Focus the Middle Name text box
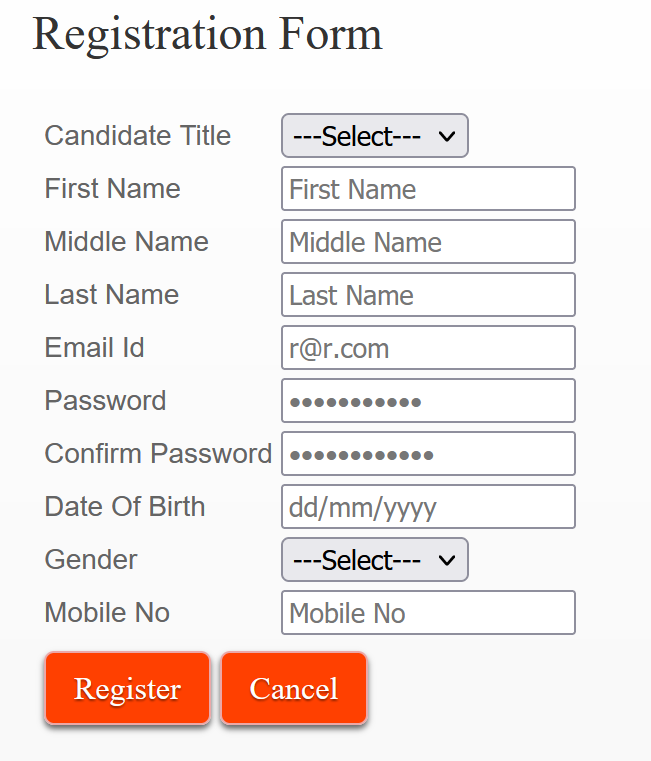Screen dimensions: 651x761 428,242
